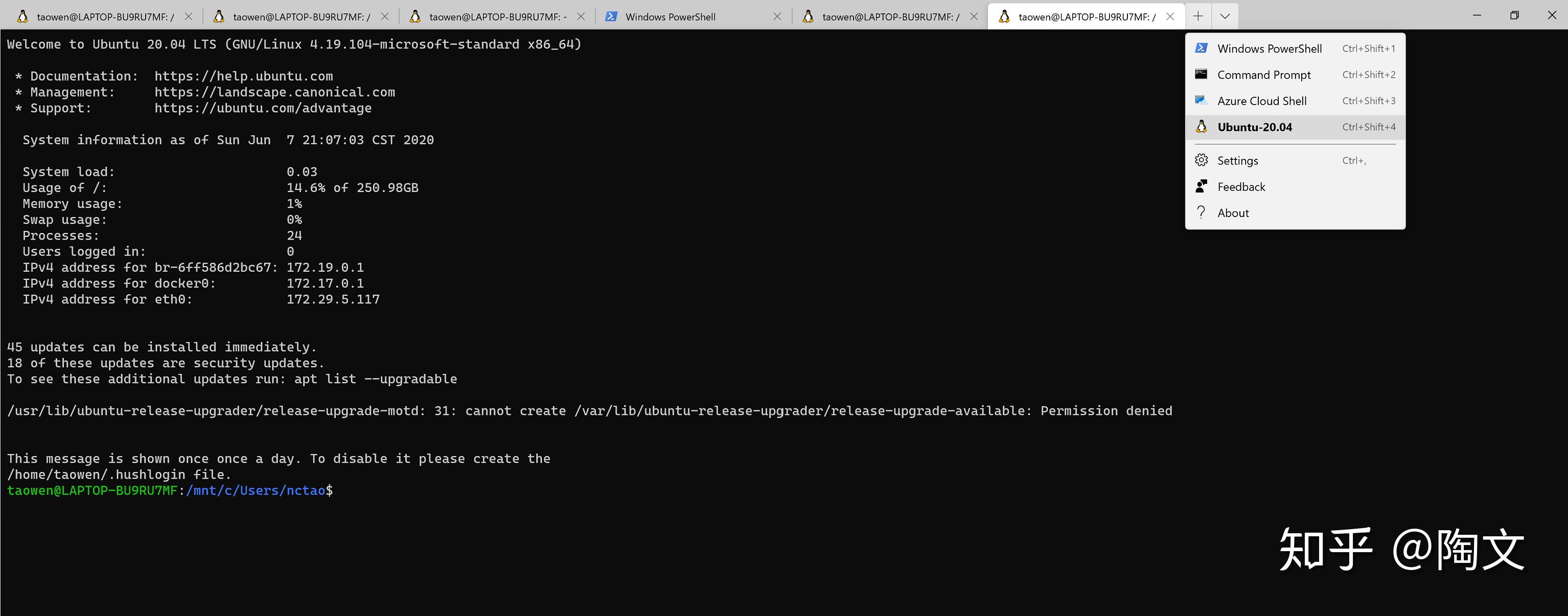Click prompt path /mnt/c/Users/nctao
This screenshot has height=616, width=1568.
[256, 490]
